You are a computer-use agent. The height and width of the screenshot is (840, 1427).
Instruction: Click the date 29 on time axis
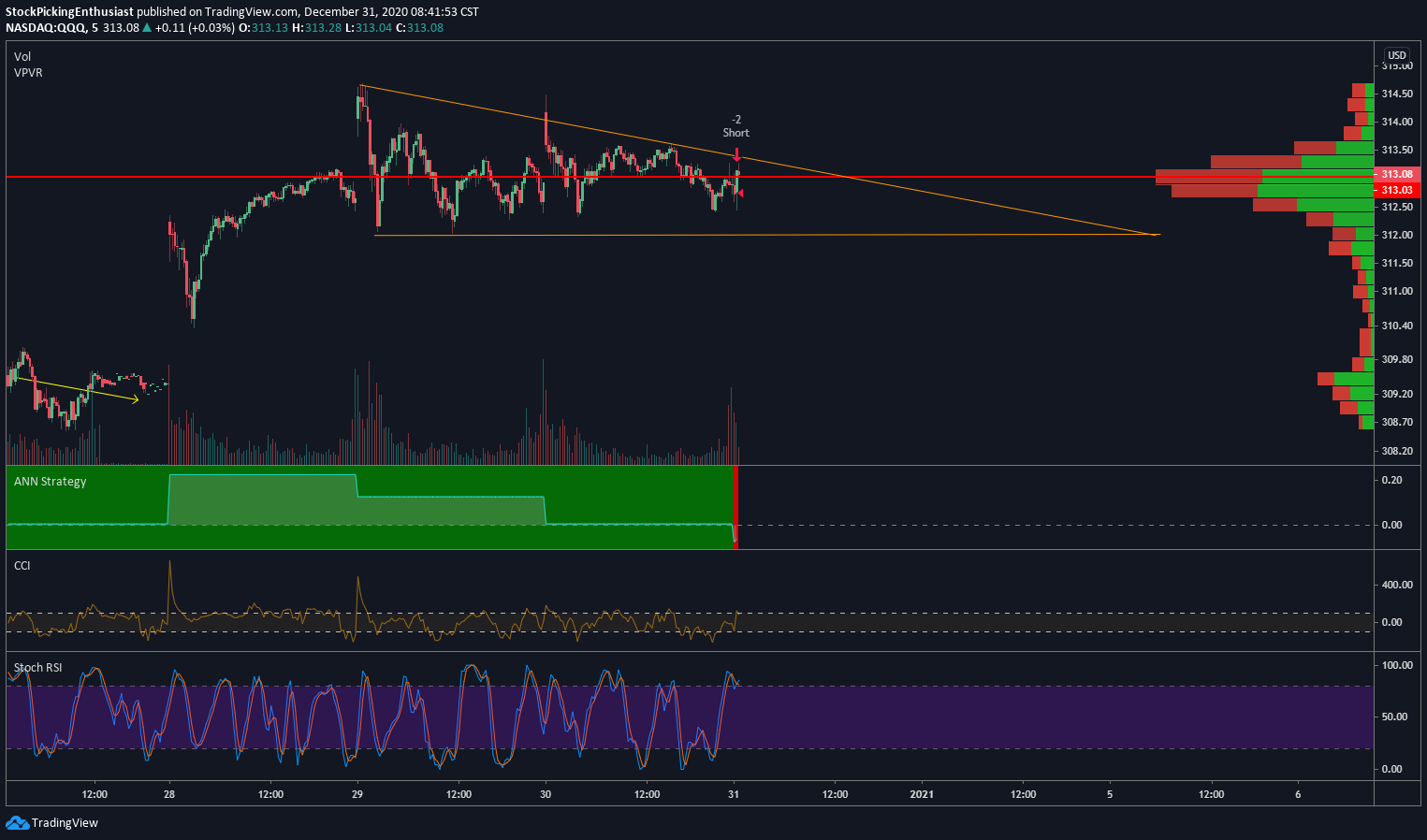(357, 794)
